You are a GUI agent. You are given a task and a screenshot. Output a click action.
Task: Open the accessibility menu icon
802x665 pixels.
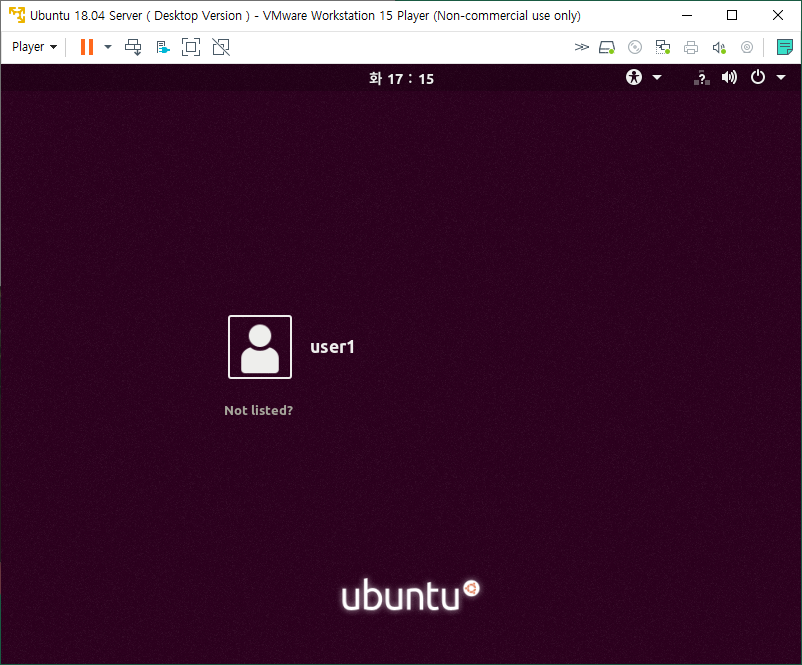[634, 77]
